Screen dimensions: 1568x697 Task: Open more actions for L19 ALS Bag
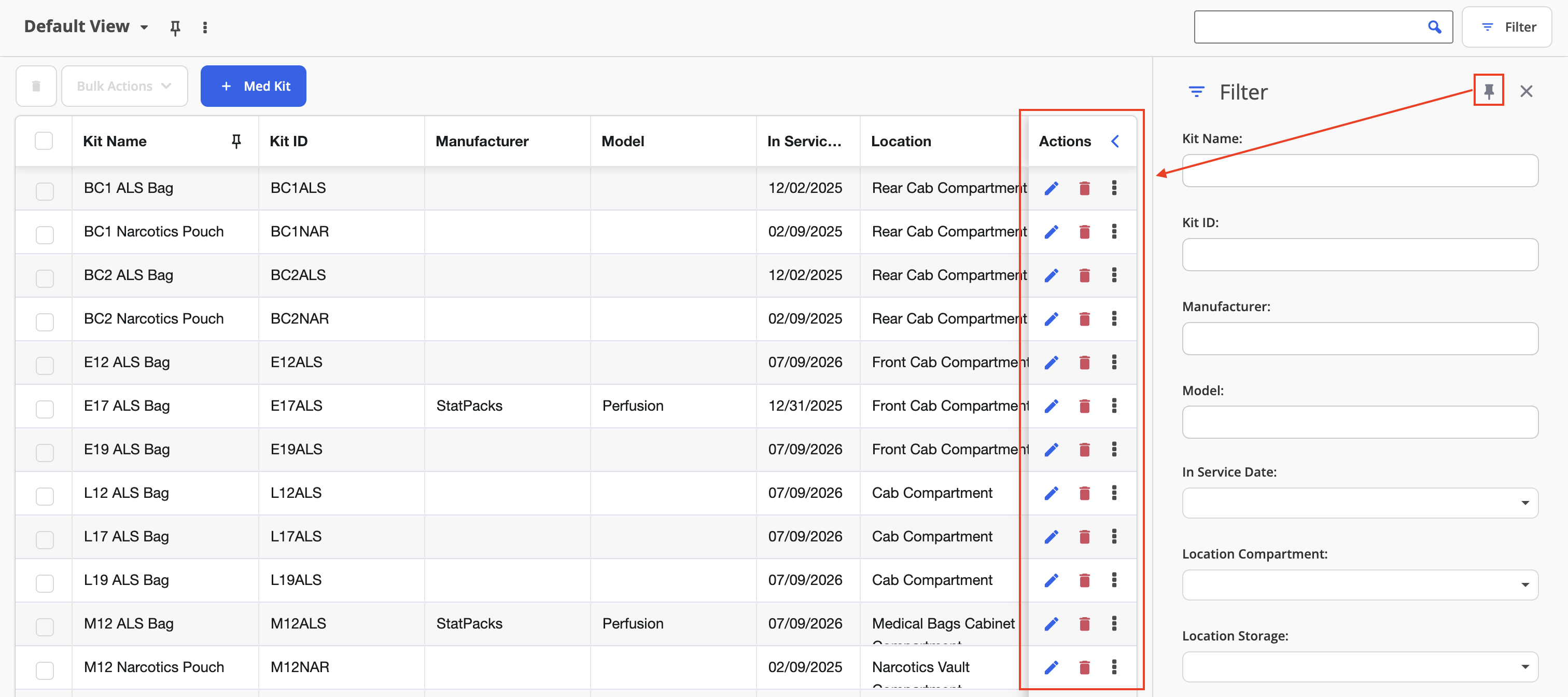[1114, 580]
